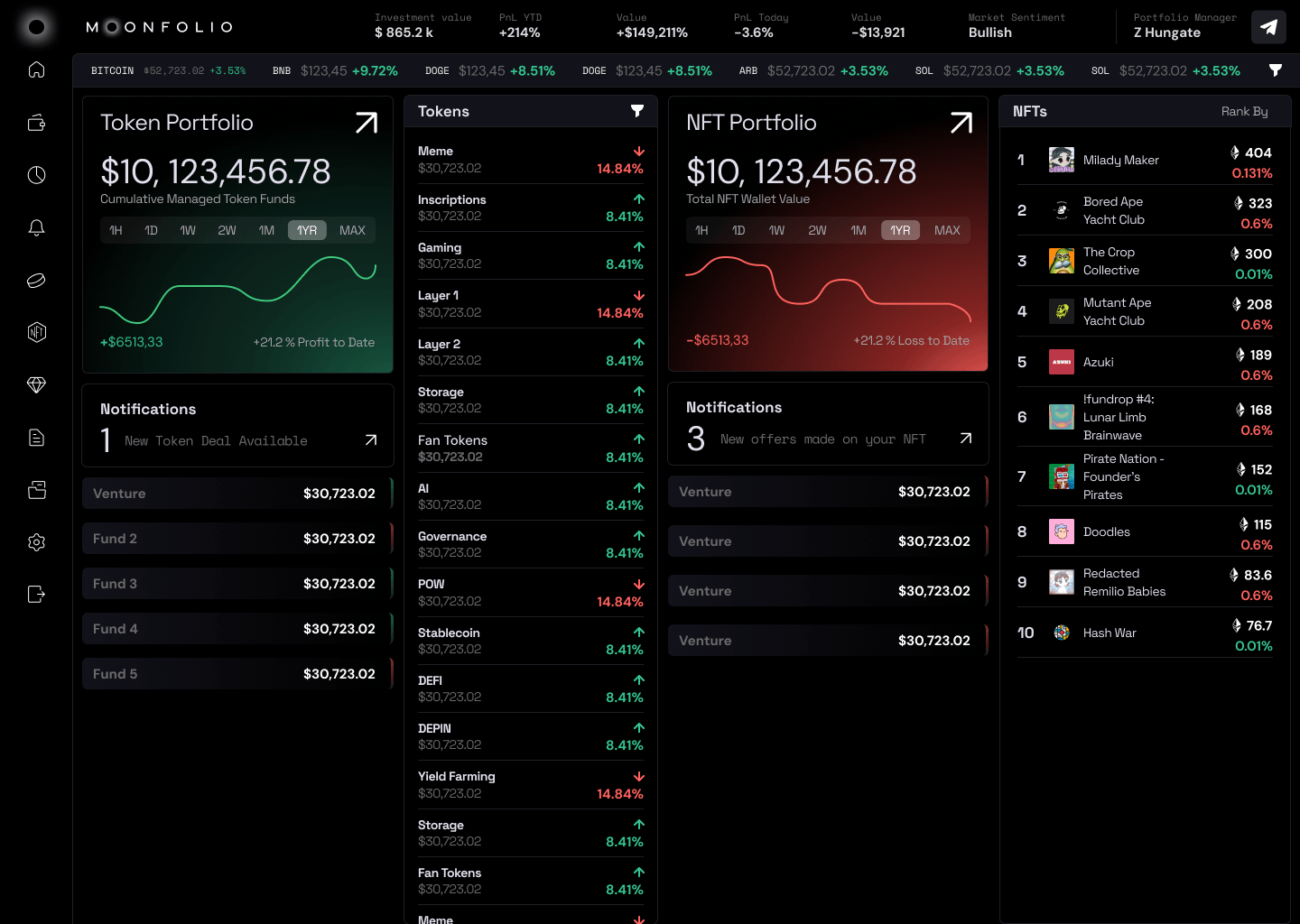Click the Governance token row
The height and width of the screenshot is (924, 1300).
coord(531,544)
